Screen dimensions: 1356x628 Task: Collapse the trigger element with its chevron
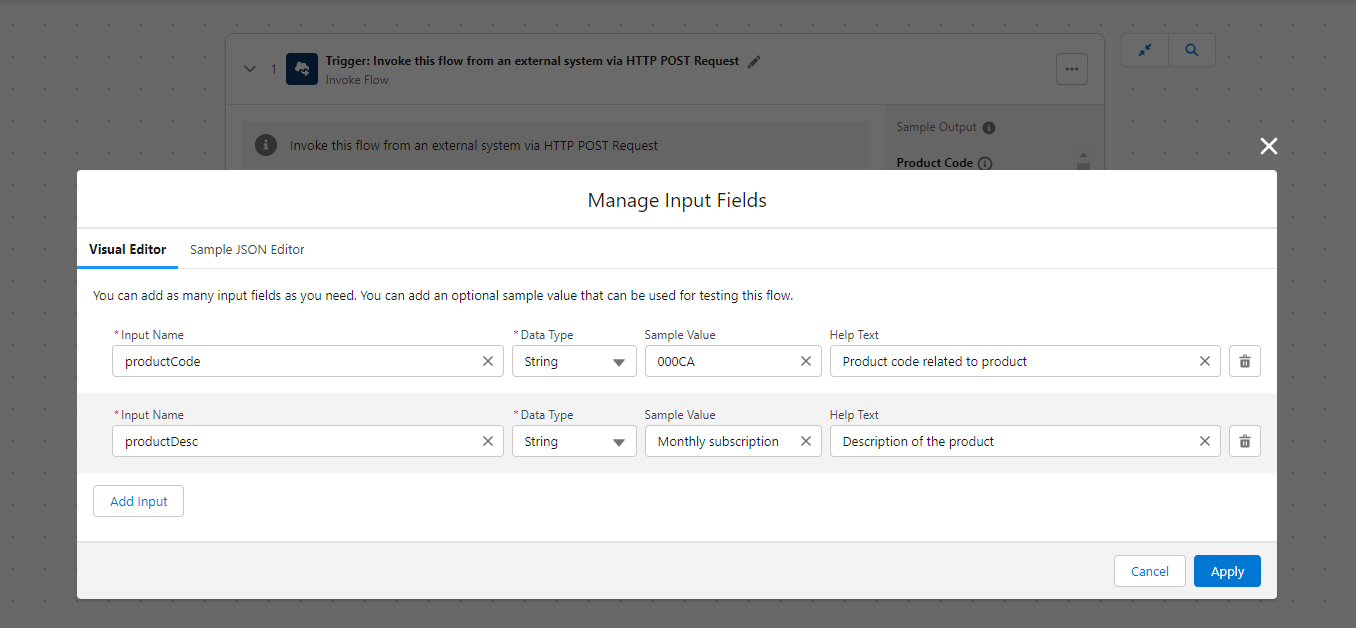click(250, 68)
